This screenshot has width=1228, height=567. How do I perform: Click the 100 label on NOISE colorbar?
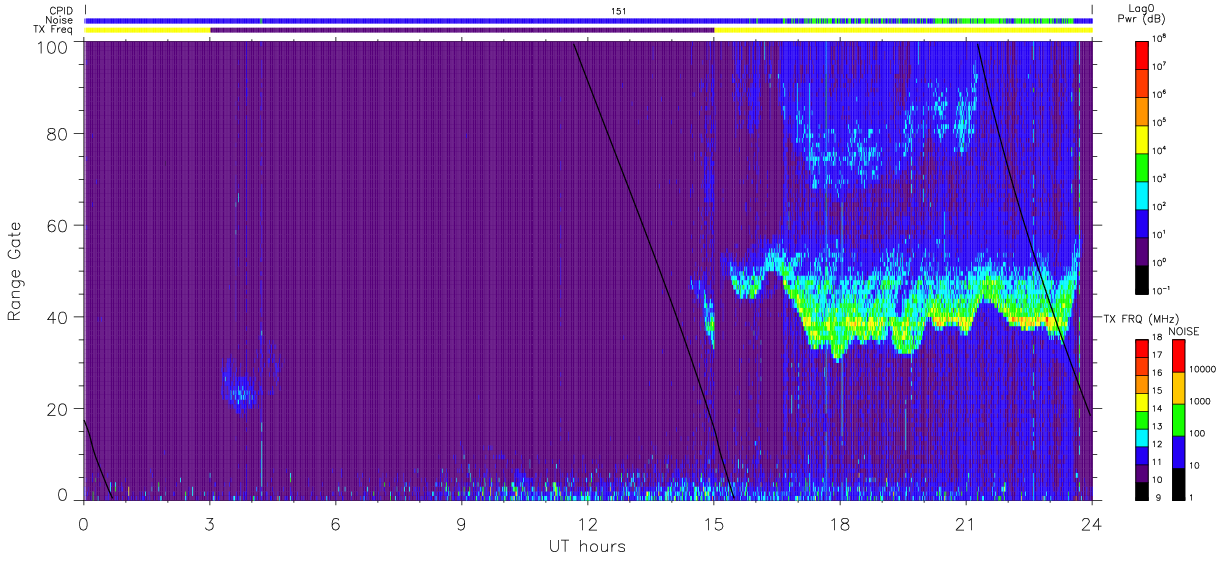[1197, 433]
